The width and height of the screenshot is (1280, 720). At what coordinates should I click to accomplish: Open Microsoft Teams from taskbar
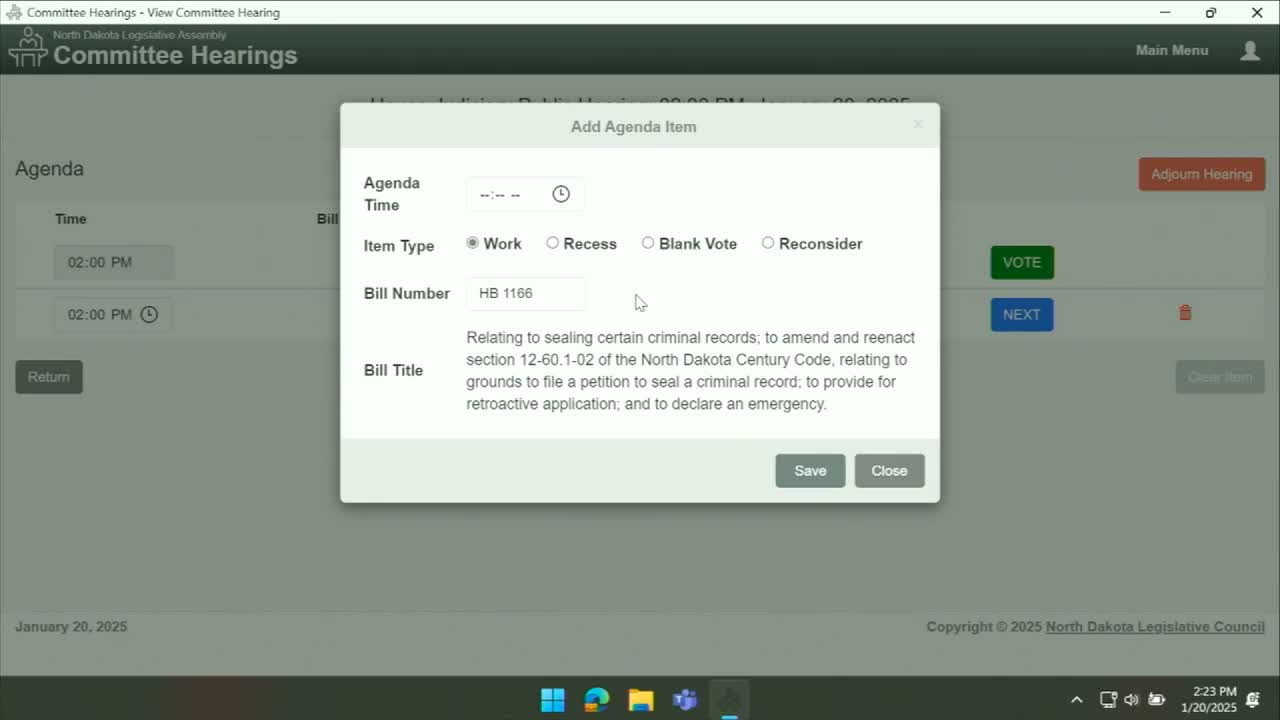pos(685,699)
